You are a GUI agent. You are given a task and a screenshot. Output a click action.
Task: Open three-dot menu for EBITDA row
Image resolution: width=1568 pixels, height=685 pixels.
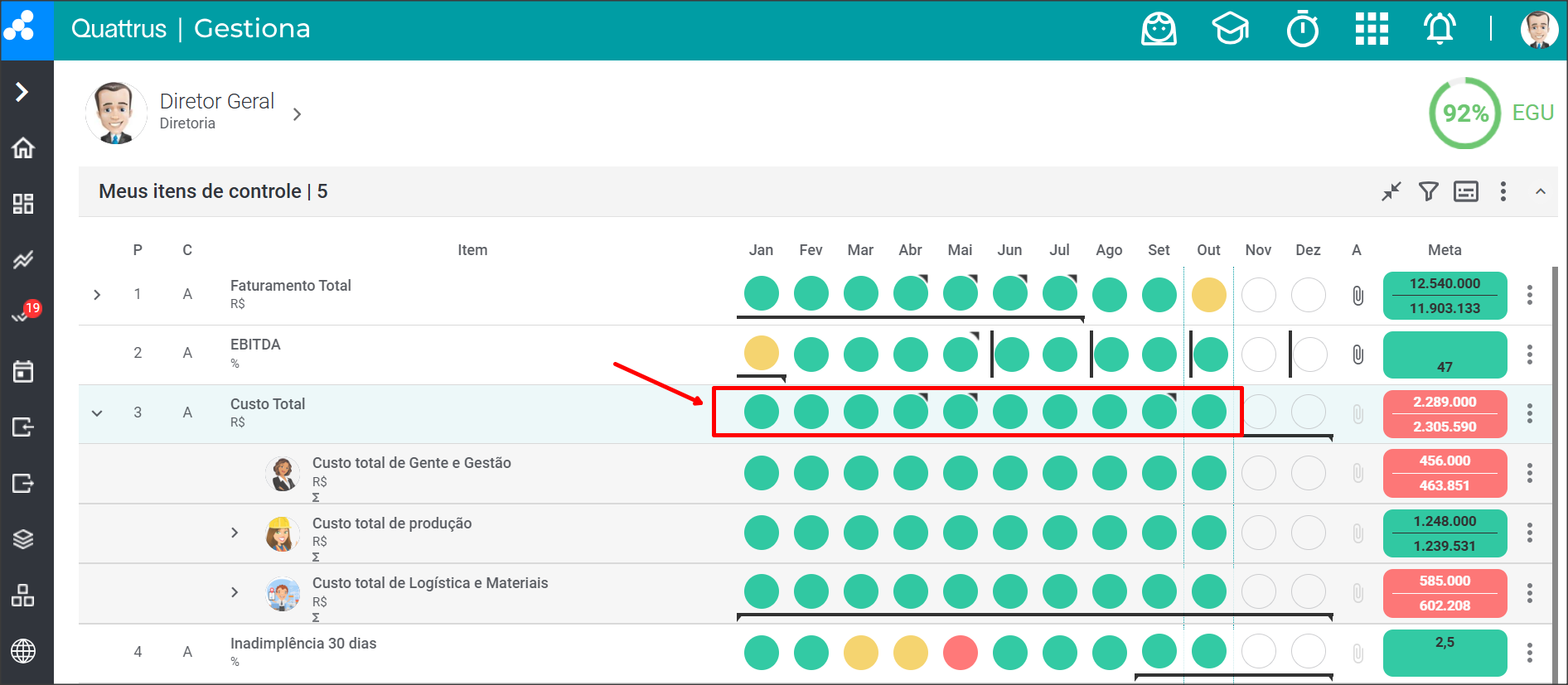(x=1529, y=355)
